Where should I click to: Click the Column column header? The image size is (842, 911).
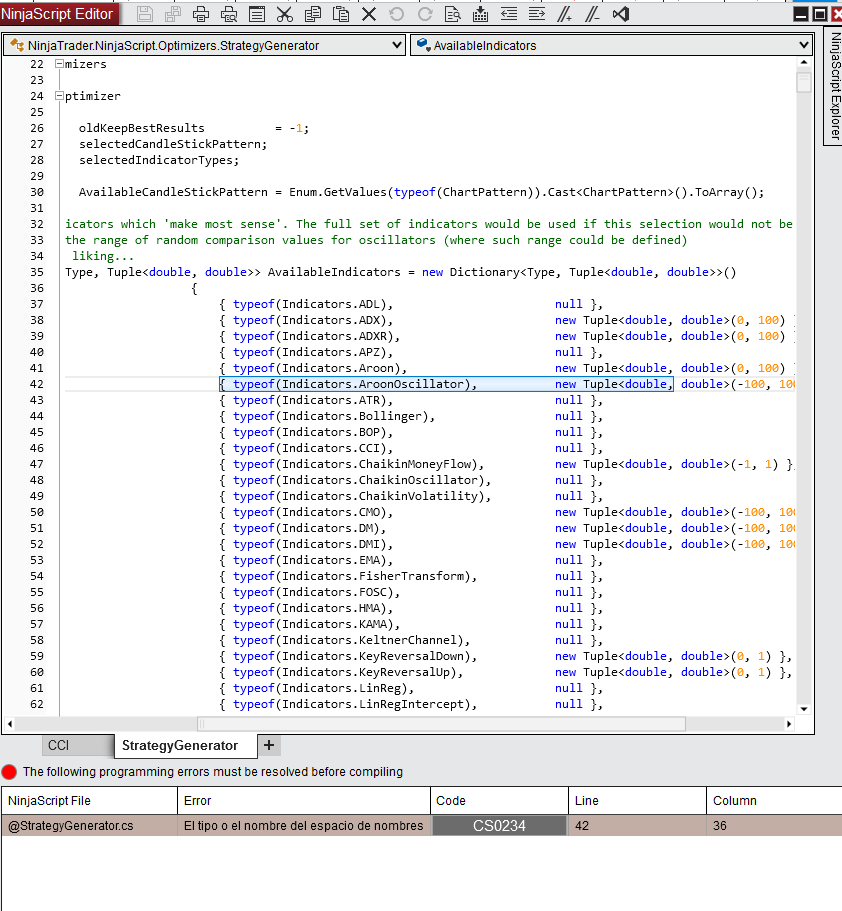point(774,801)
